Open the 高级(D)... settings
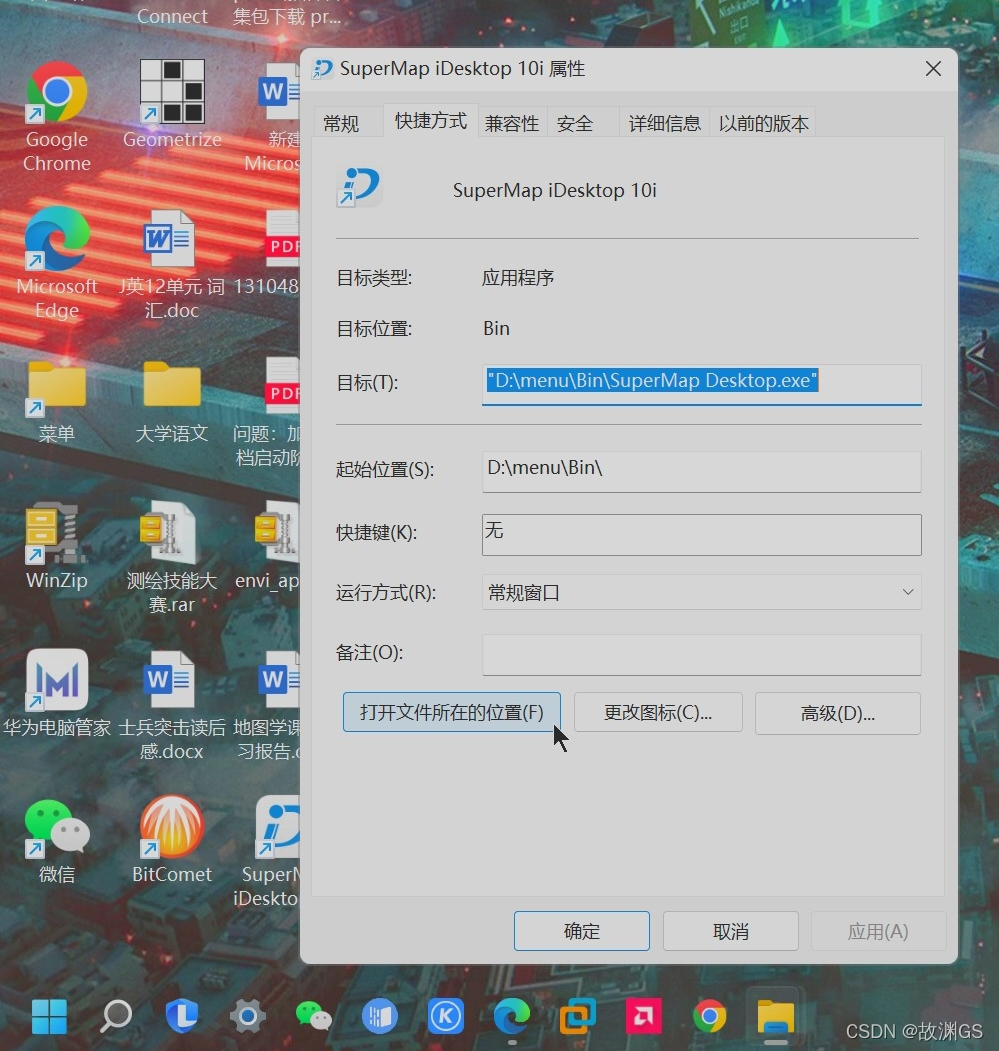The height and width of the screenshot is (1051, 999). coord(837,713)
